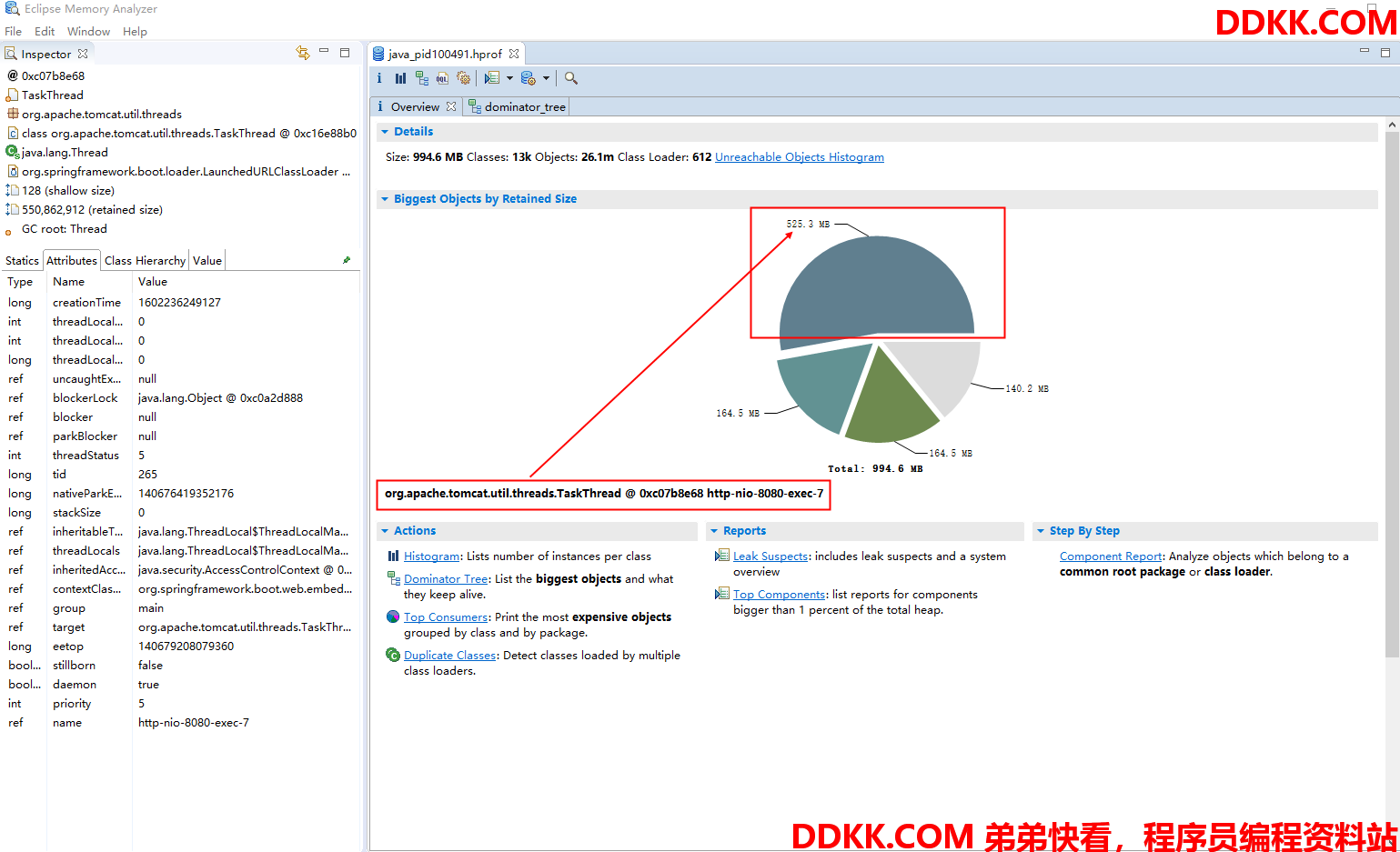1400x852 pixels.
Task: Click the link with editor arrows in Inspector
Action: 303,53
